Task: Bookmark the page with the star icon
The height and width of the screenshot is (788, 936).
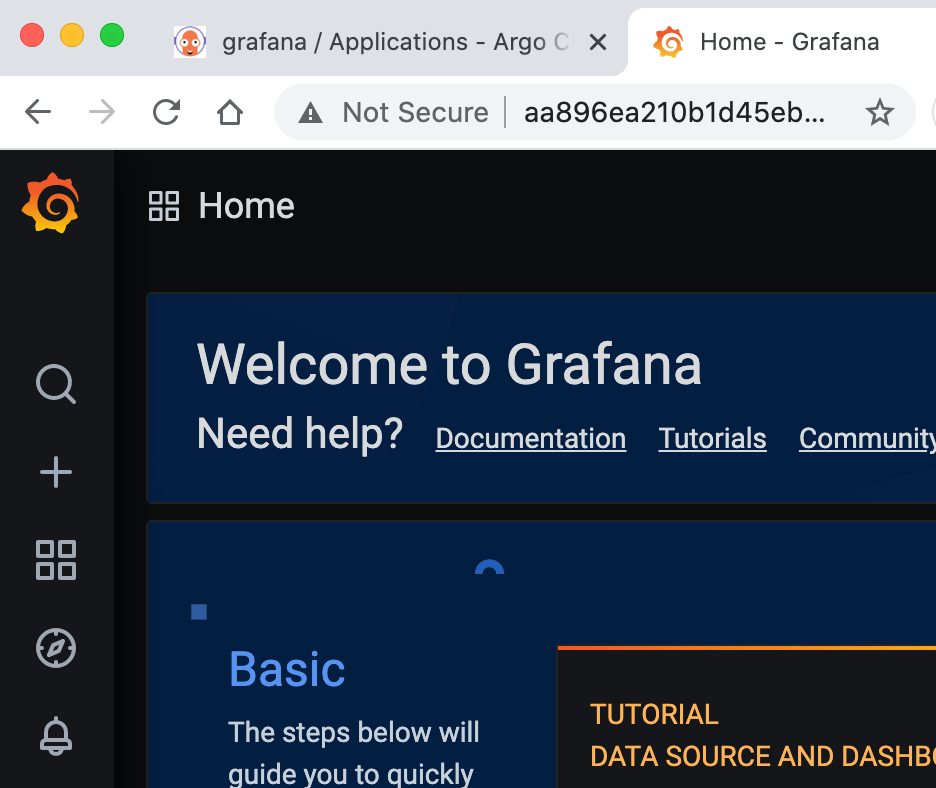Action: point(879,112)
